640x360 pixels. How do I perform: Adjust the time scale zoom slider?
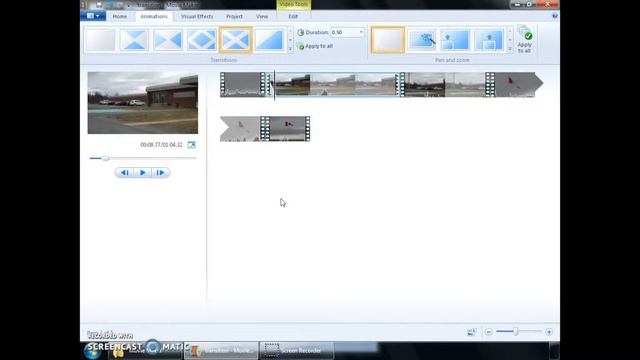click(516, 332)
